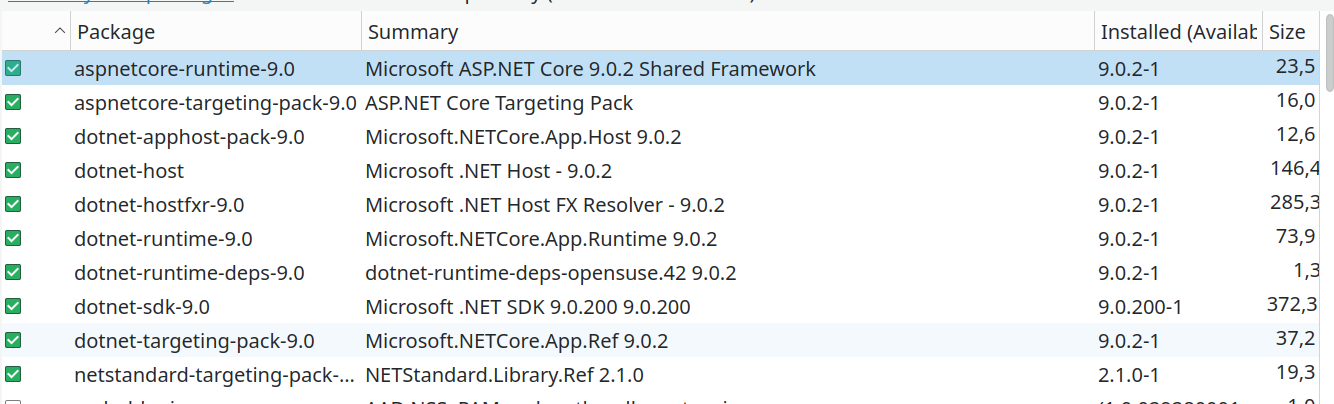The width and height of the screenshot is (1334, 404).
Task: Sort by the Summary column header
Action: coord(728,32)
